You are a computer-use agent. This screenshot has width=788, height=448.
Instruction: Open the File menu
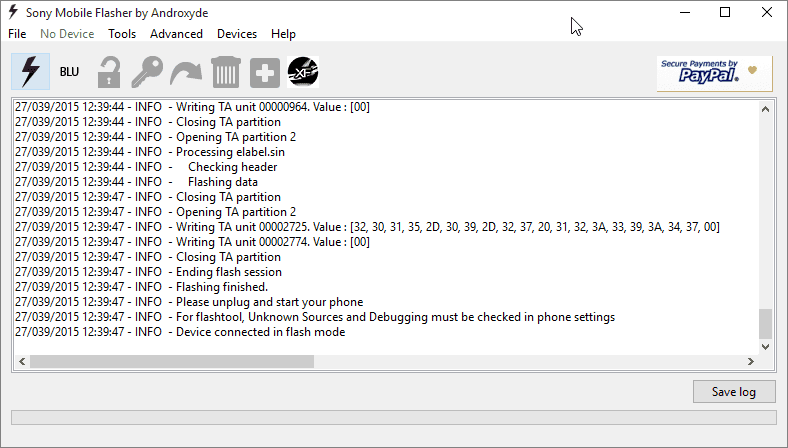point(17,34)
